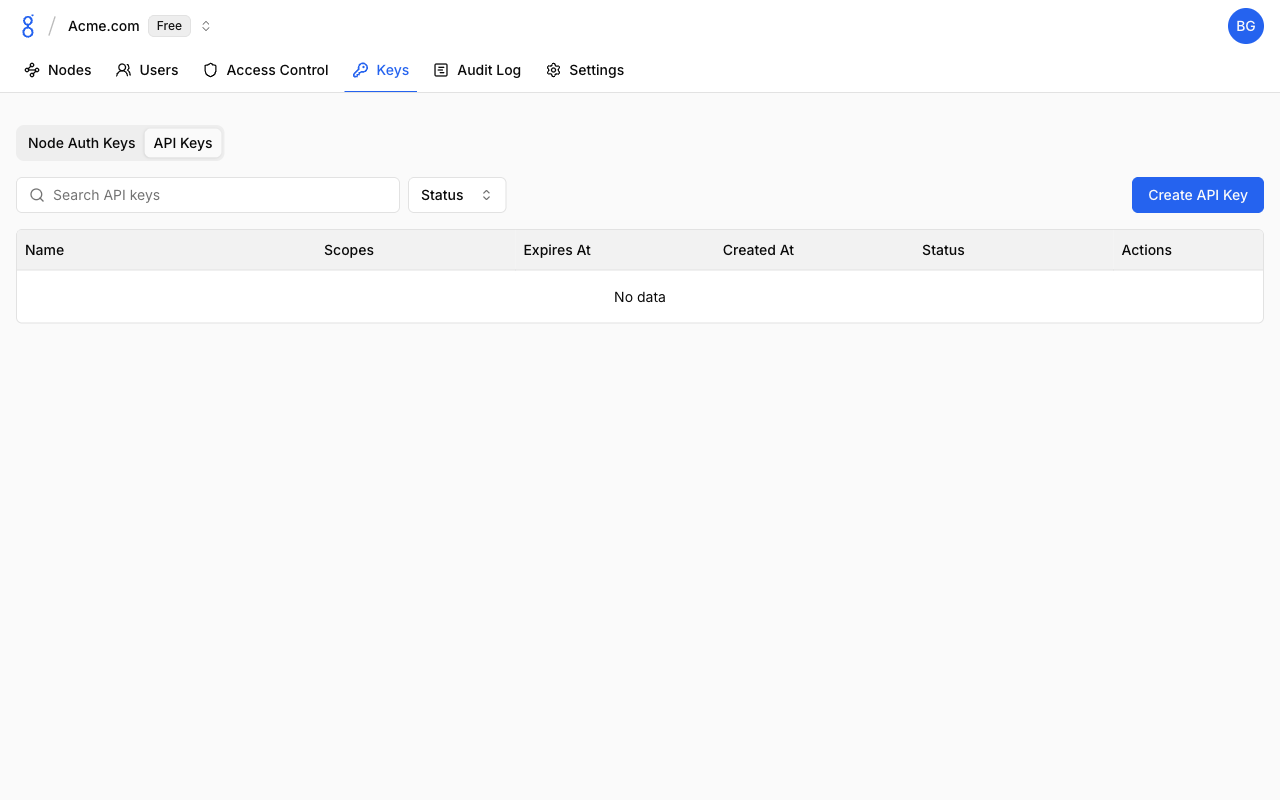Click the Free plan badge
The height and width of the screenshot is (800, 1280).
click(169, 26)
